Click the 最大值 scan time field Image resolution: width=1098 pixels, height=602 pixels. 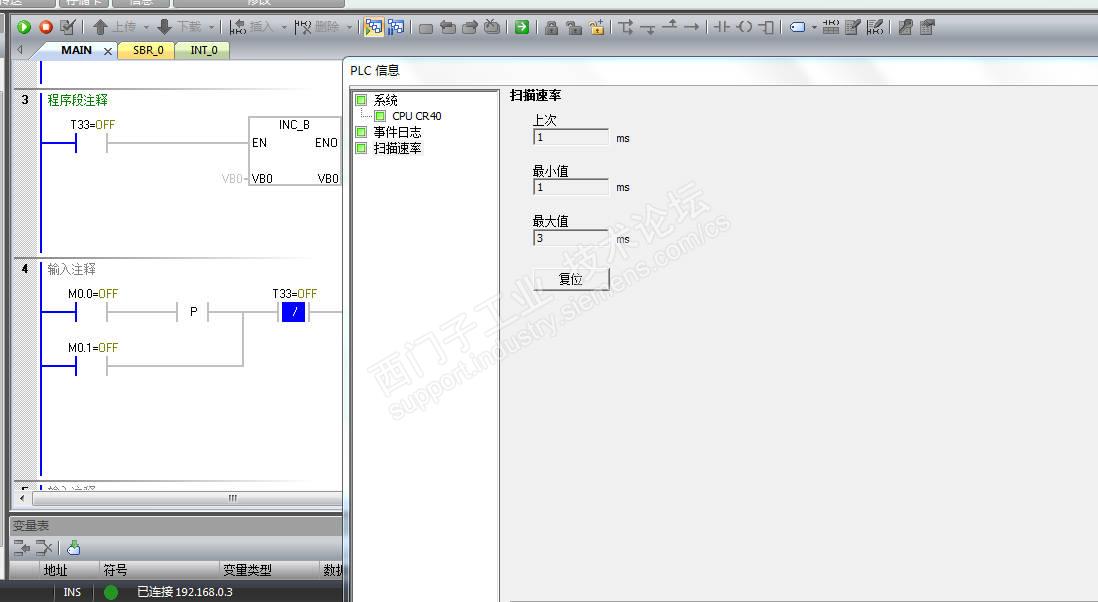click(571, 238)
